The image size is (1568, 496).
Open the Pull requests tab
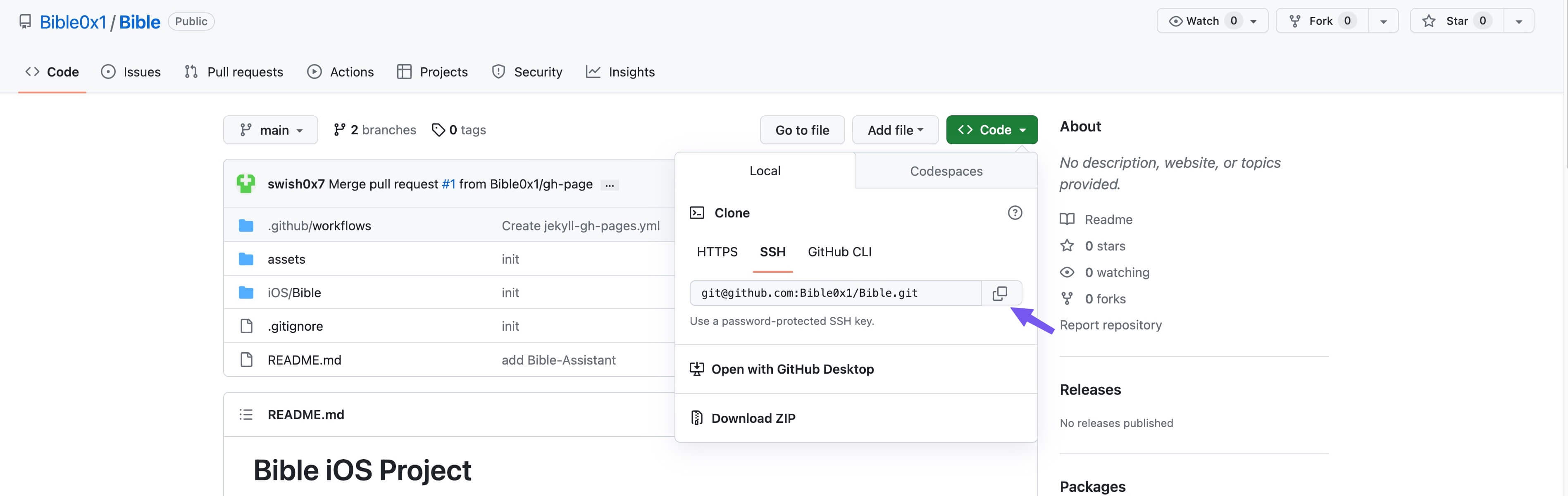[x=234, y=72]
